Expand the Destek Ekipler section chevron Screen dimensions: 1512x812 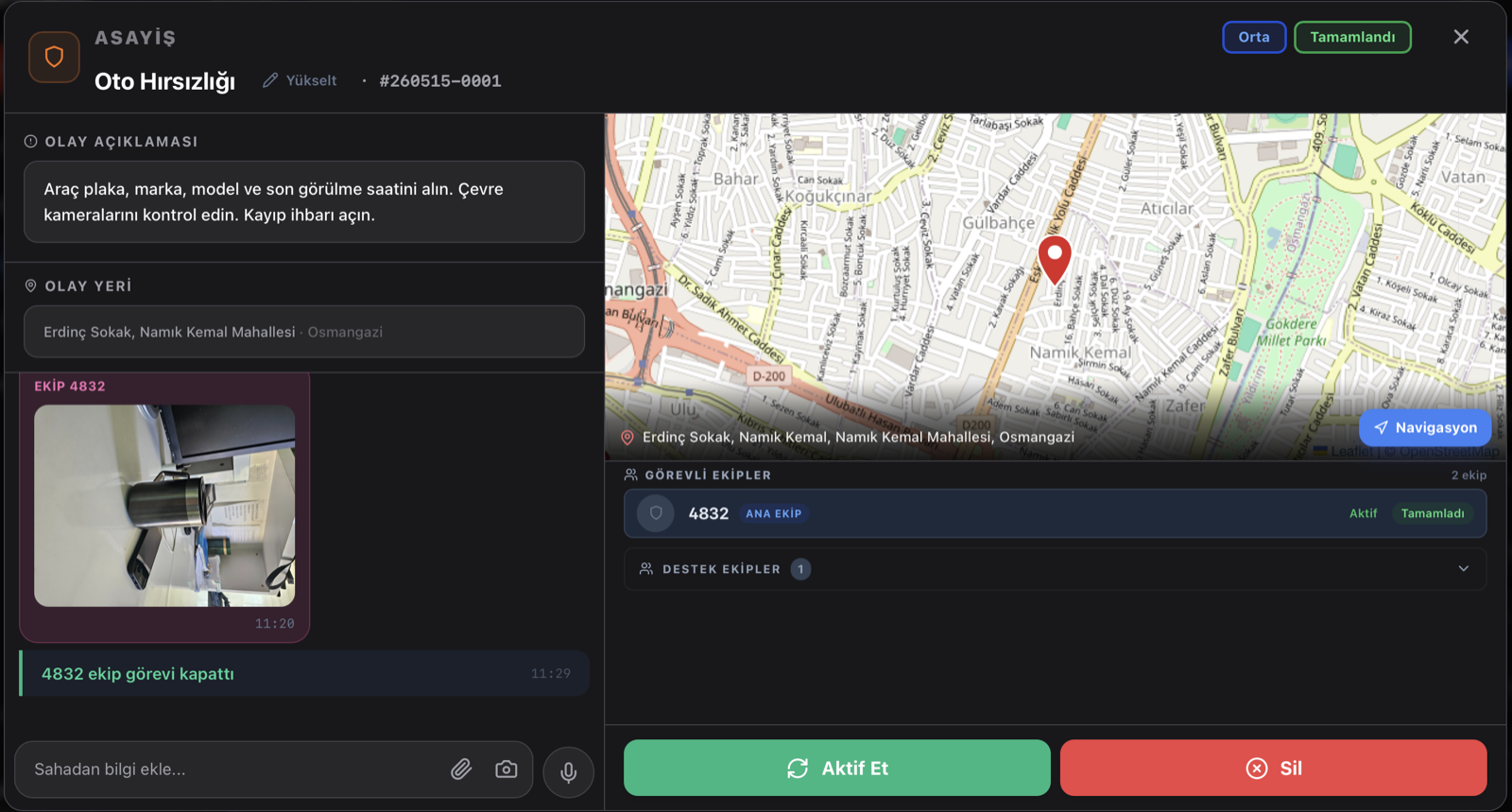pos(1464,569)
